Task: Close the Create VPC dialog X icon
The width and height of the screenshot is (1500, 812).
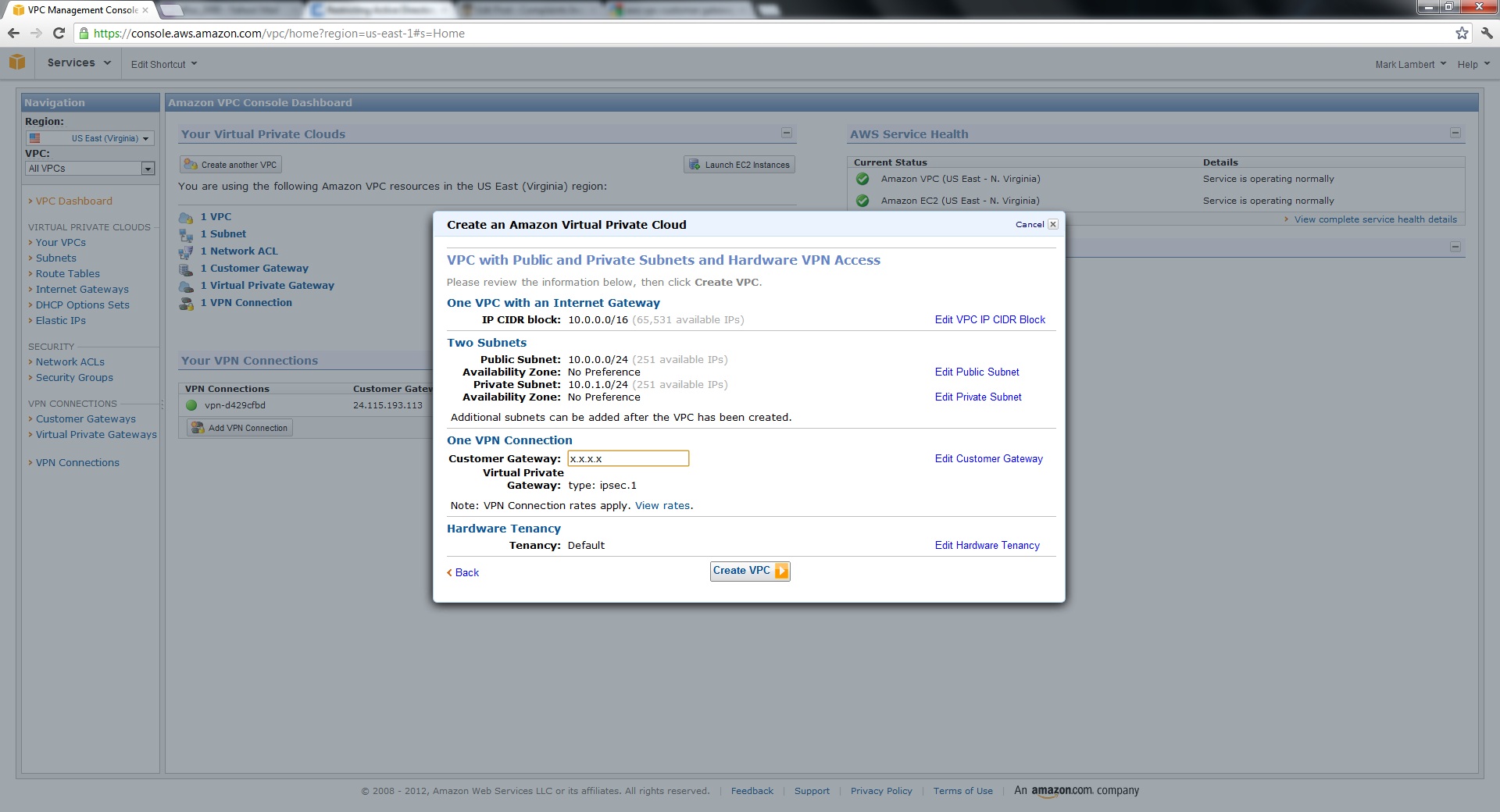Action: pos(1052,224)
